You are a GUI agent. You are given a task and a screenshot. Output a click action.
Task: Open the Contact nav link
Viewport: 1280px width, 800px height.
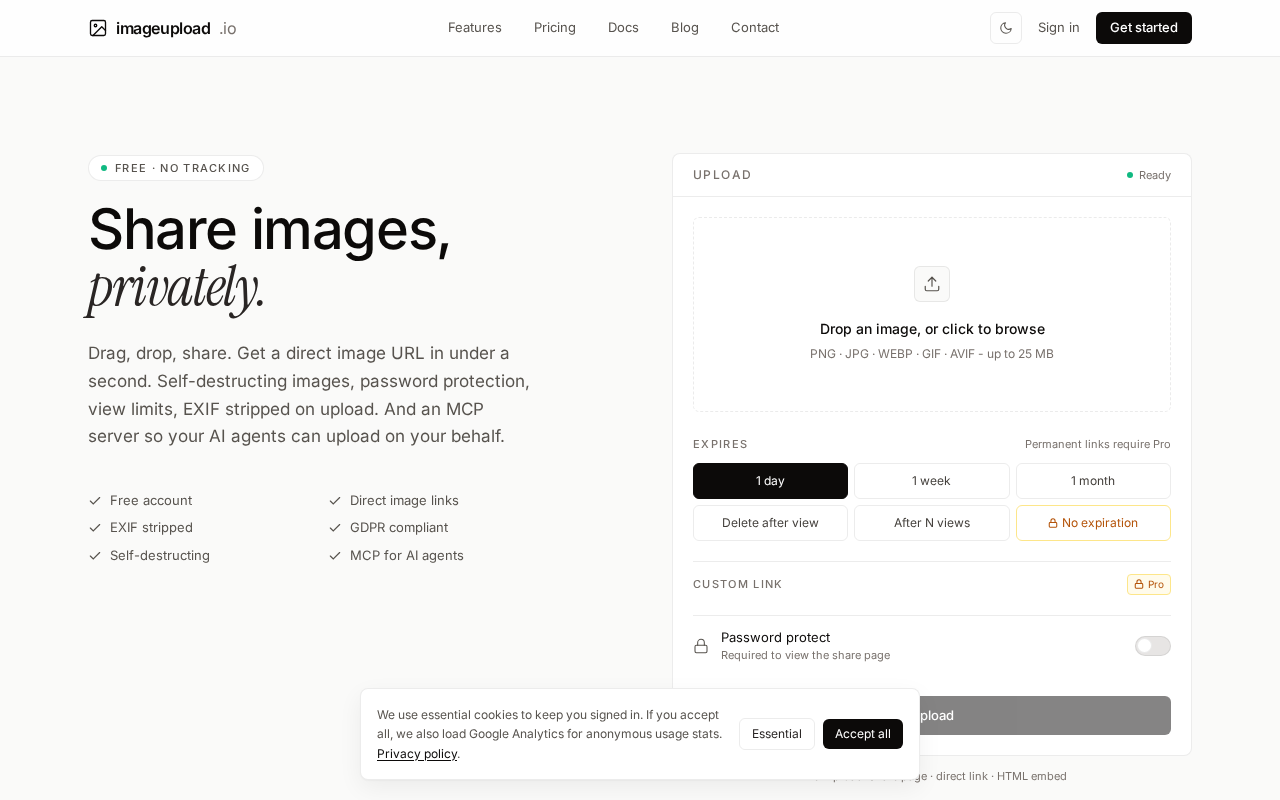point(755,28)
